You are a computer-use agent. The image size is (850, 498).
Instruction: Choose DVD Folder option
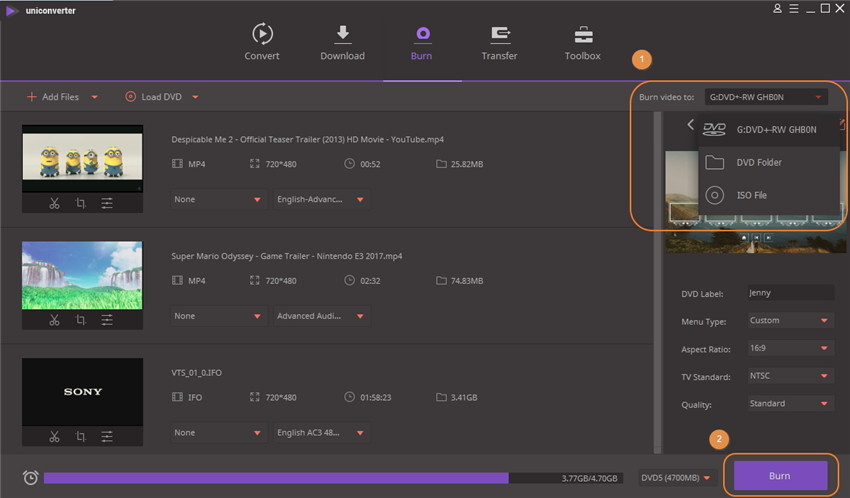(x=770, y=163)
